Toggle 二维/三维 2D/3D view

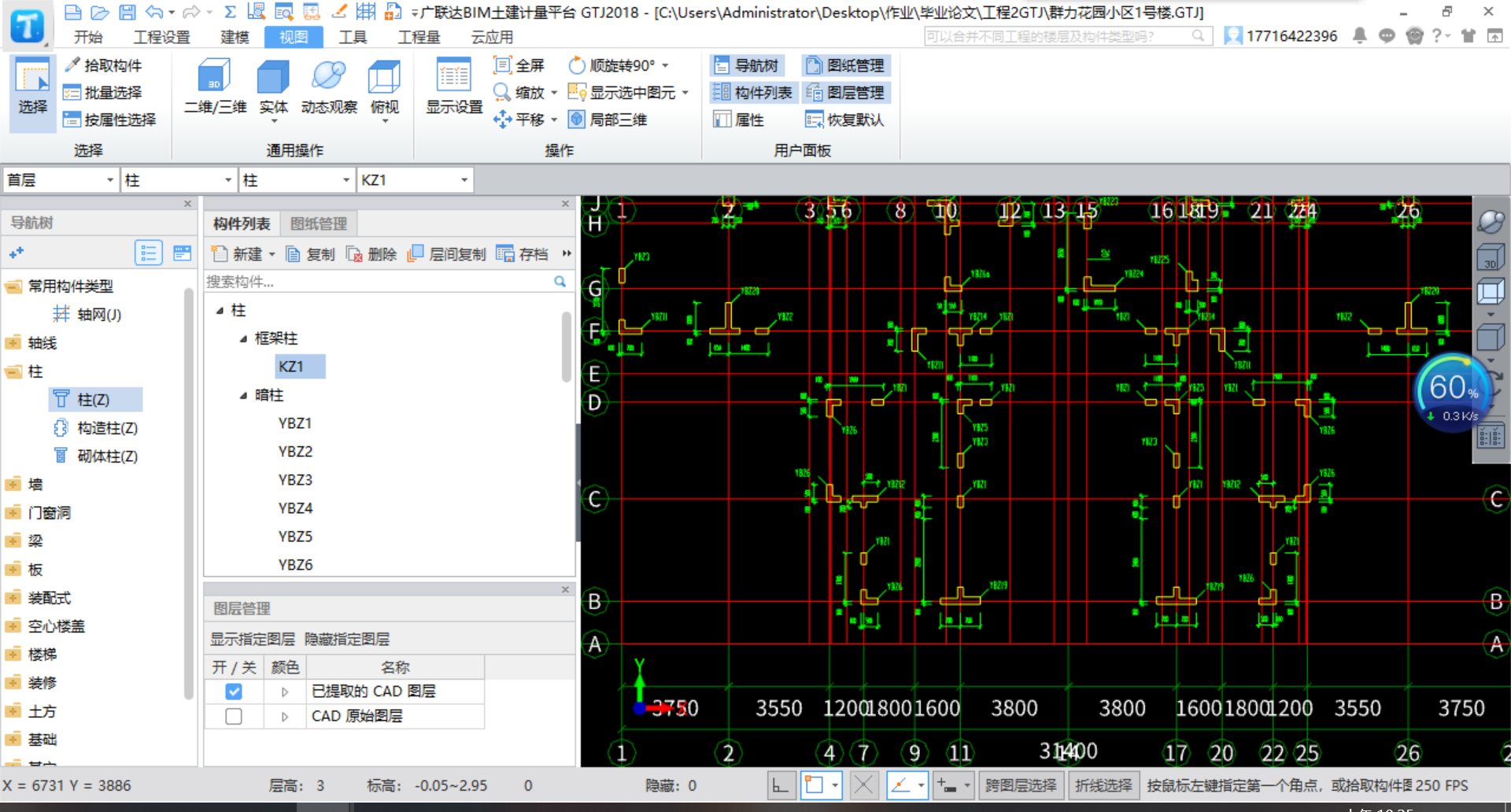pyautogui.click(x=215, y=87)
